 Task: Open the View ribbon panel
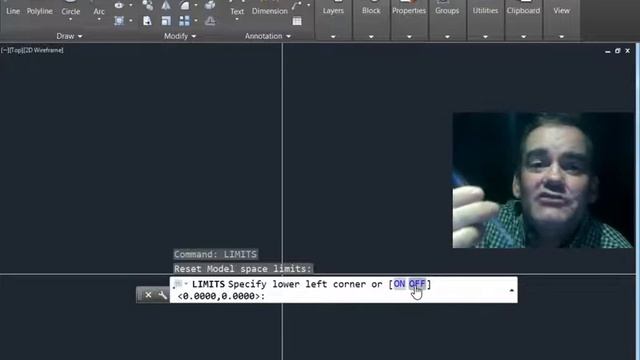click(562, 20)
